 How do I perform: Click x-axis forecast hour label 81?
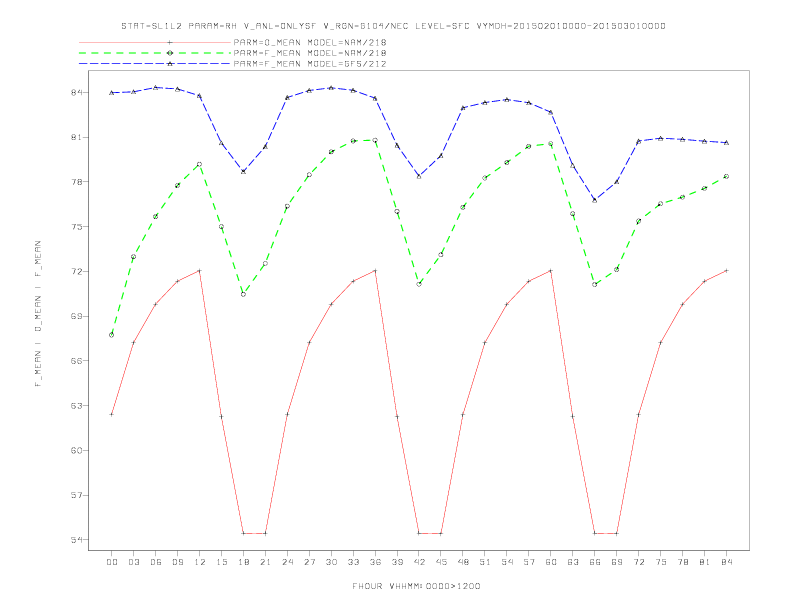point(705,562)
